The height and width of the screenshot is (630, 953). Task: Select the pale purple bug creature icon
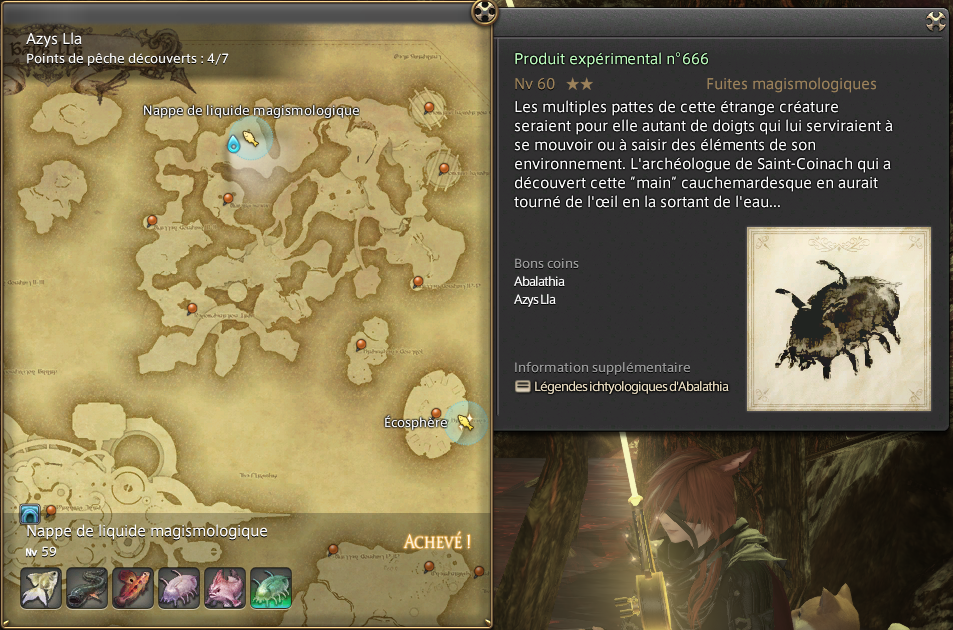(179, 588)
